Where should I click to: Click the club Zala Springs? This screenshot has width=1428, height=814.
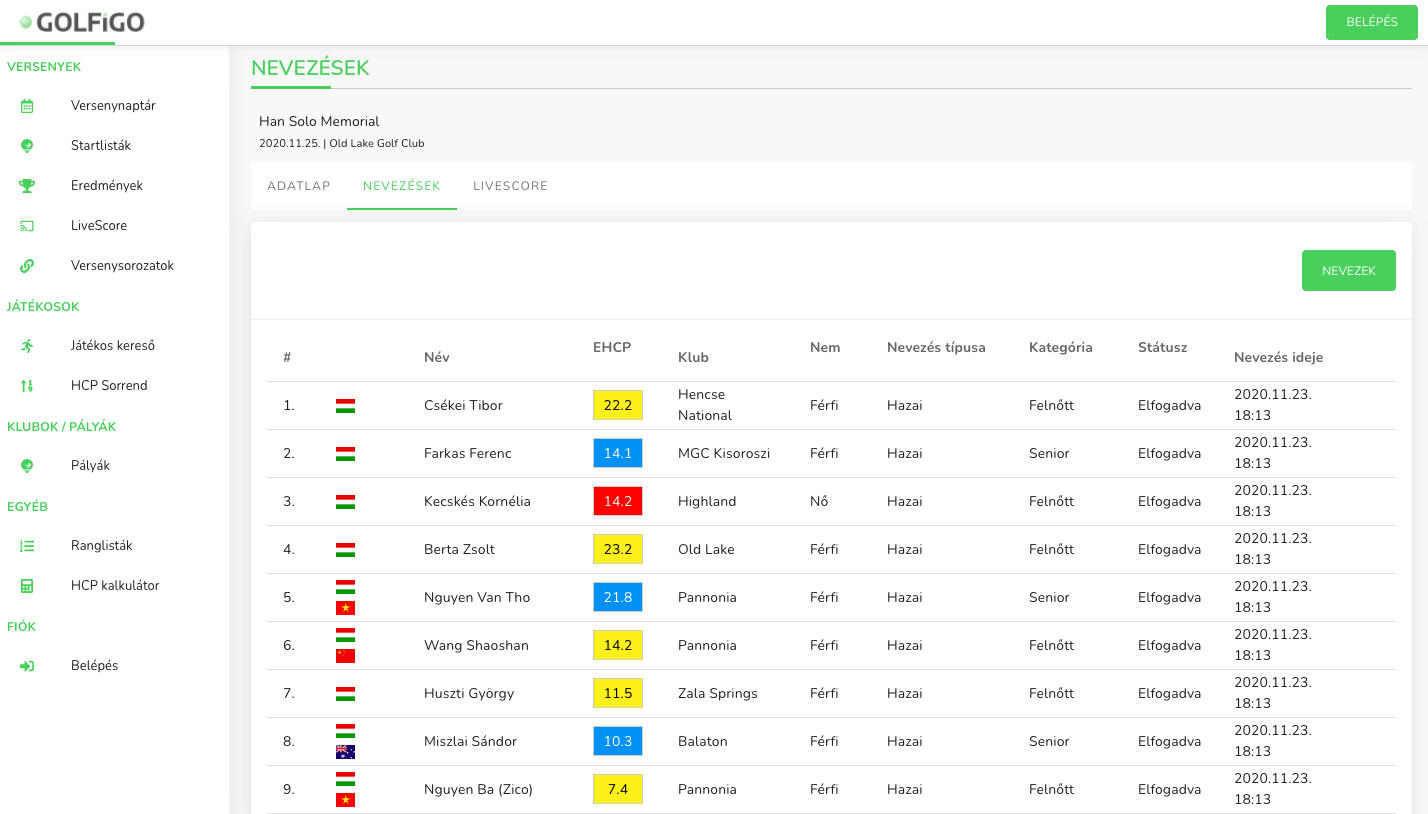point(718,693)
